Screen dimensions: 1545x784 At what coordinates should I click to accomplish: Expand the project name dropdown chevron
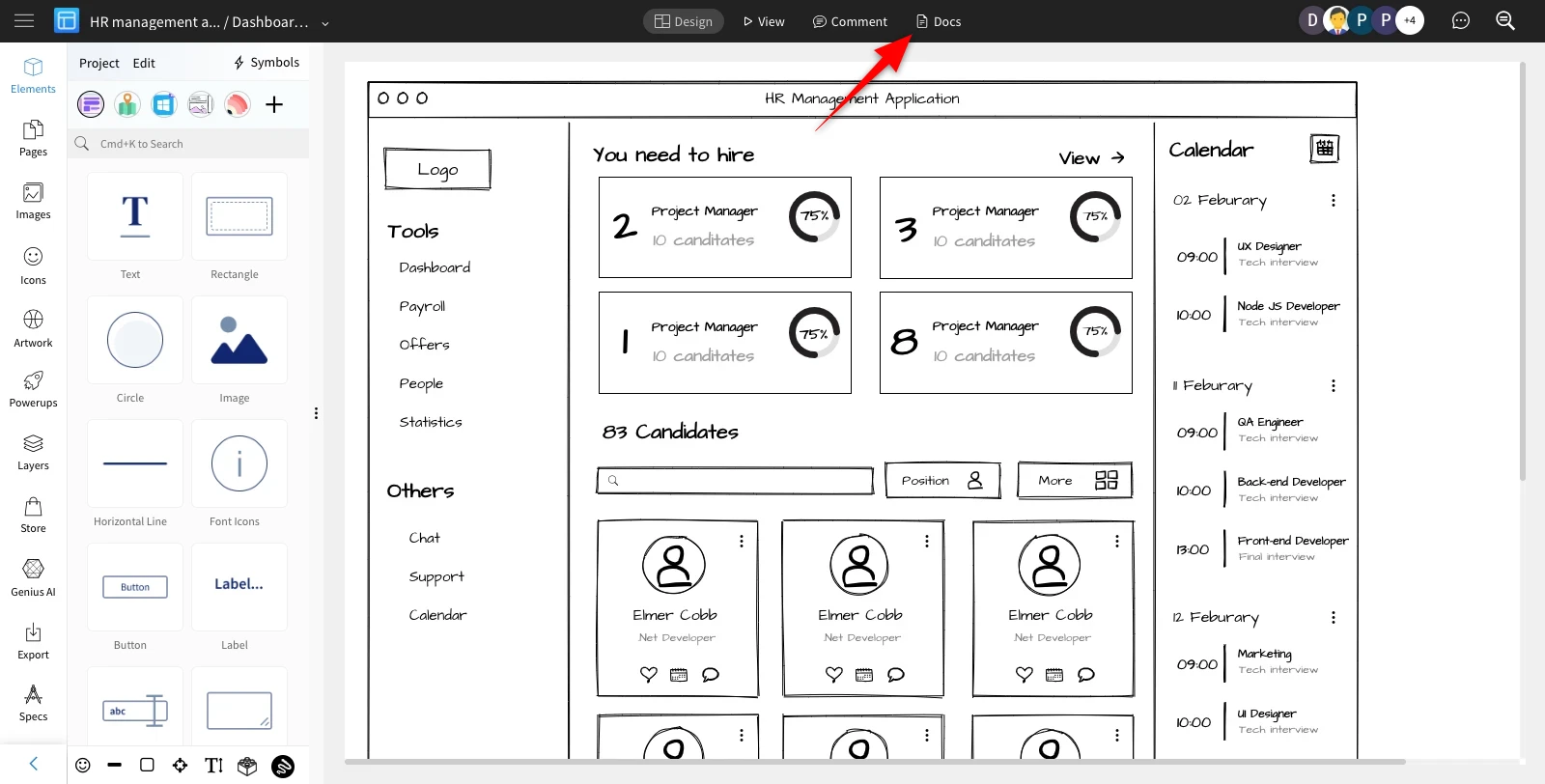[325, 23]
